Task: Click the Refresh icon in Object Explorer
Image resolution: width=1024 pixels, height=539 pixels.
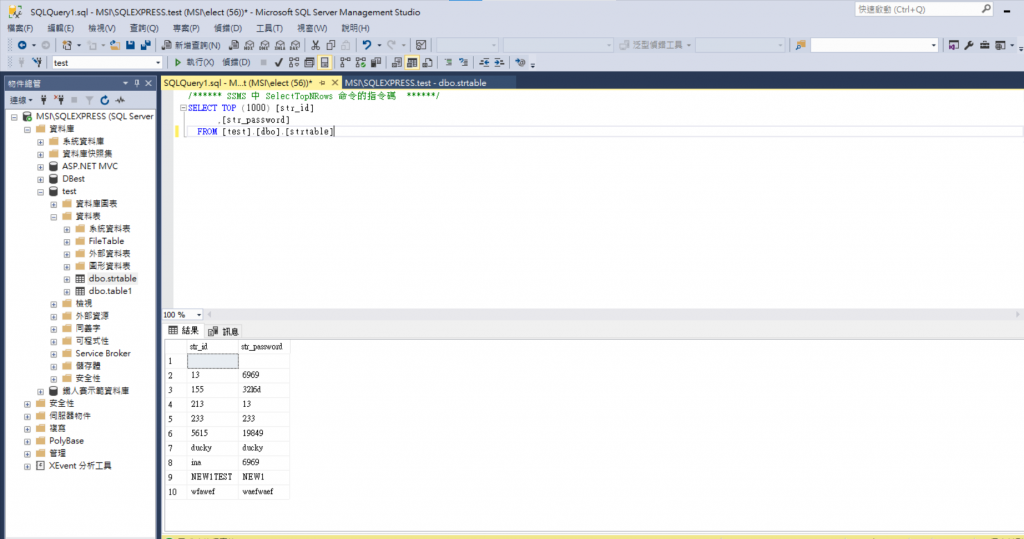Action: [104, 100]
